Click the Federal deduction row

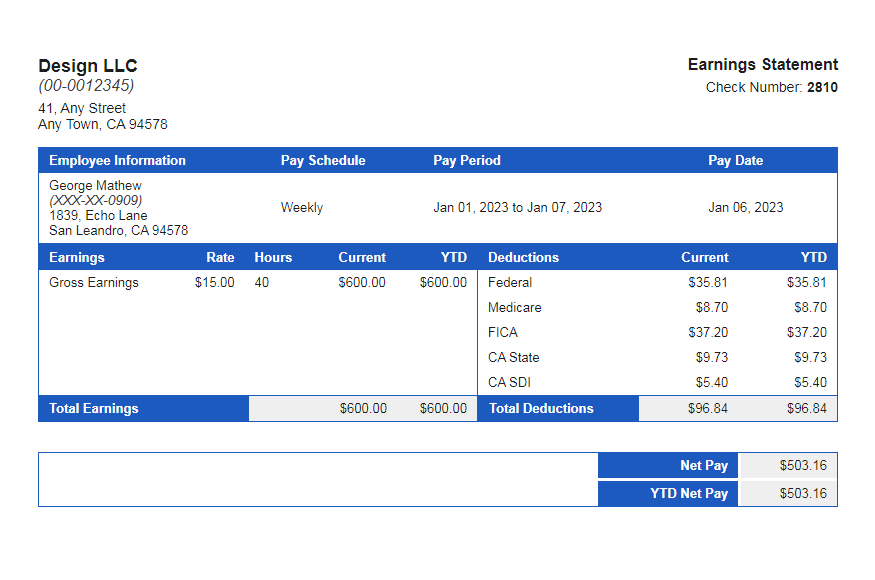(x=510, y=282)
